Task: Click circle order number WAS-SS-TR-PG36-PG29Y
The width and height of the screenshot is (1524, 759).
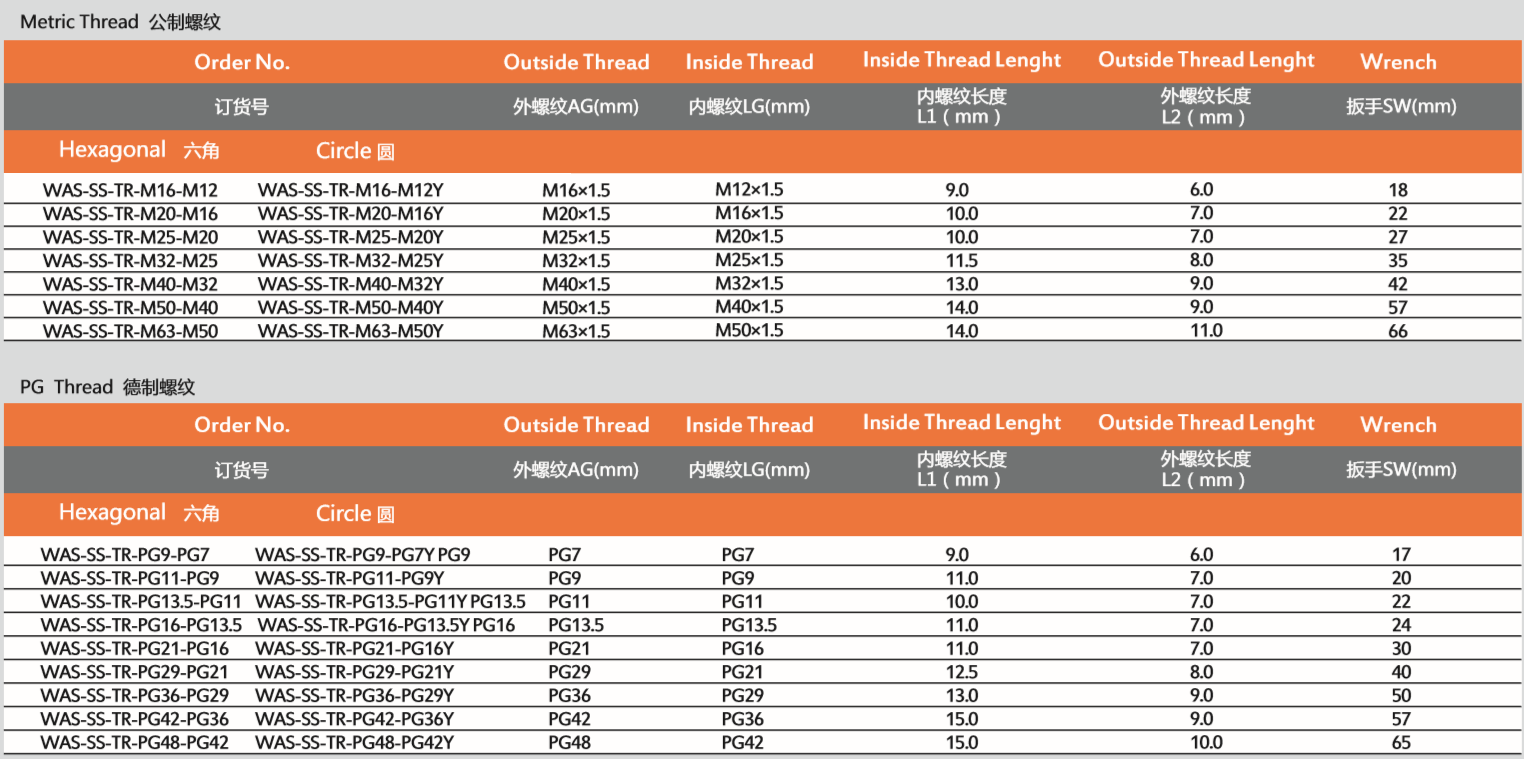Action: [x=355, y=696]
